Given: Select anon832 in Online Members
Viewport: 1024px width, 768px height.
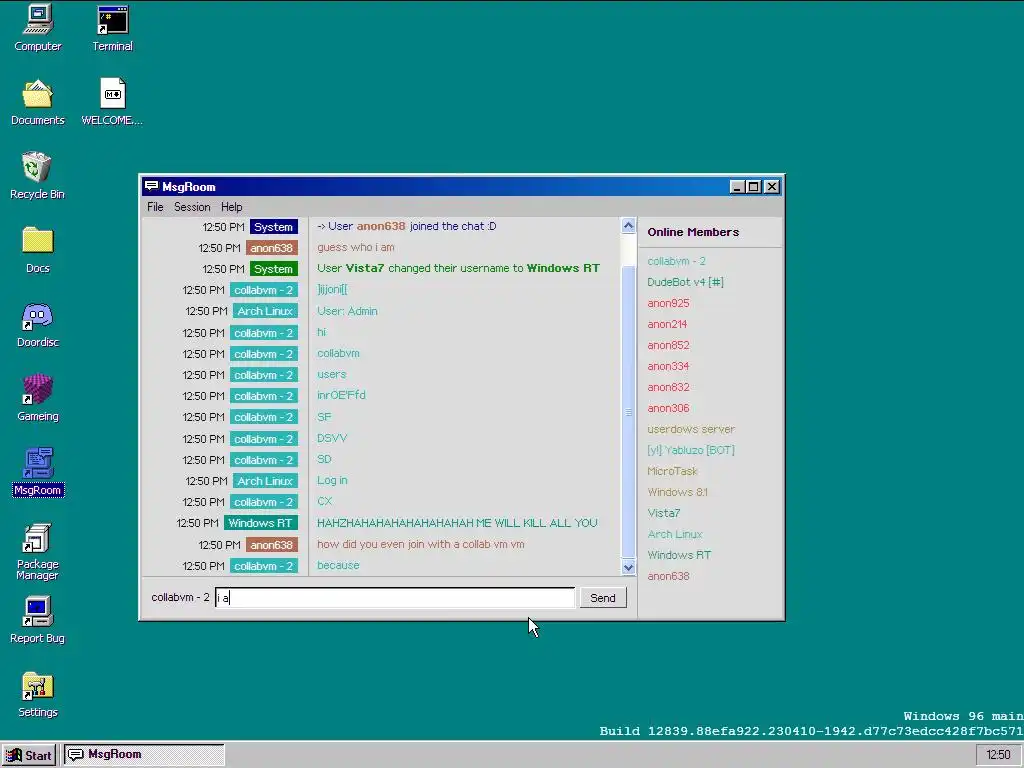Looking at the screenshot, I should (668, 387).
